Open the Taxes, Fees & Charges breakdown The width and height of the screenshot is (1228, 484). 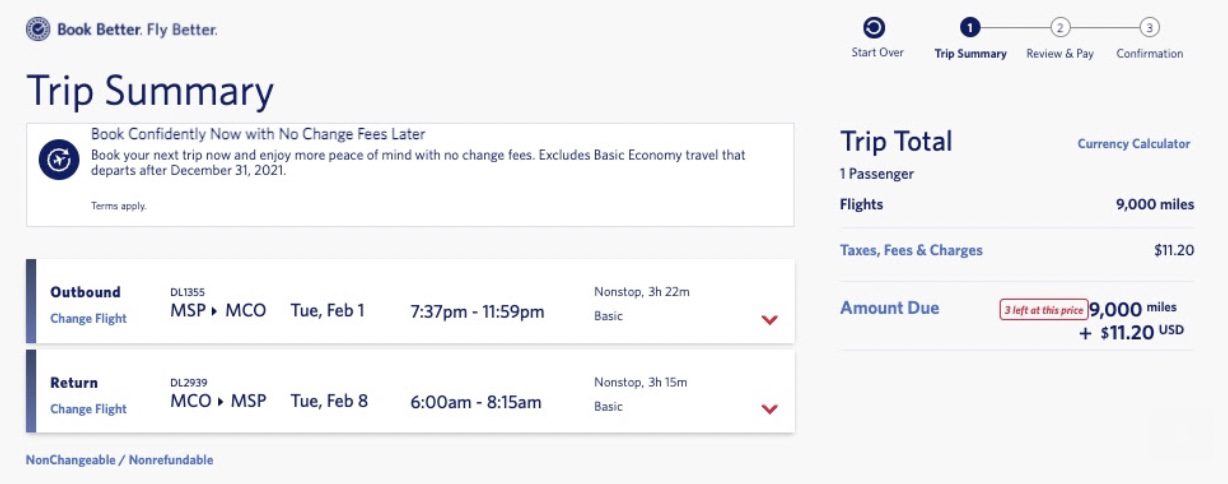pyautogui.click(x=911, y=250)
